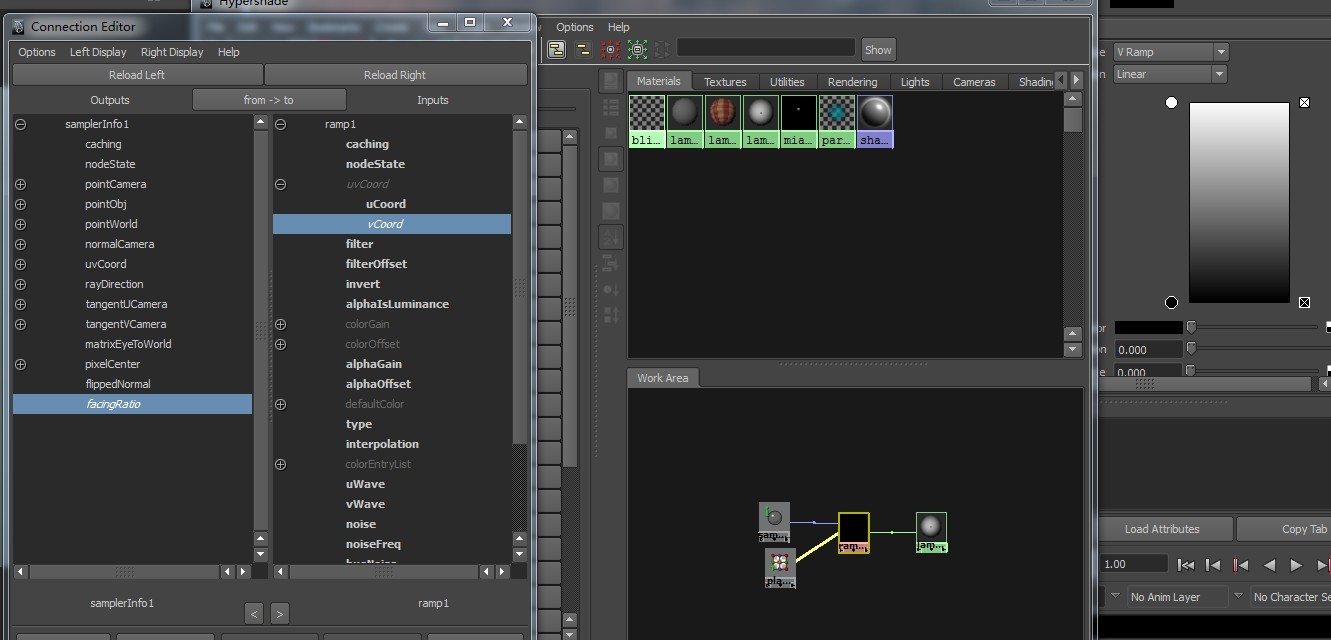Viewport: 1331px width, 640px height.
Task: Click the from -> to direction button
Action: point(269,100)
